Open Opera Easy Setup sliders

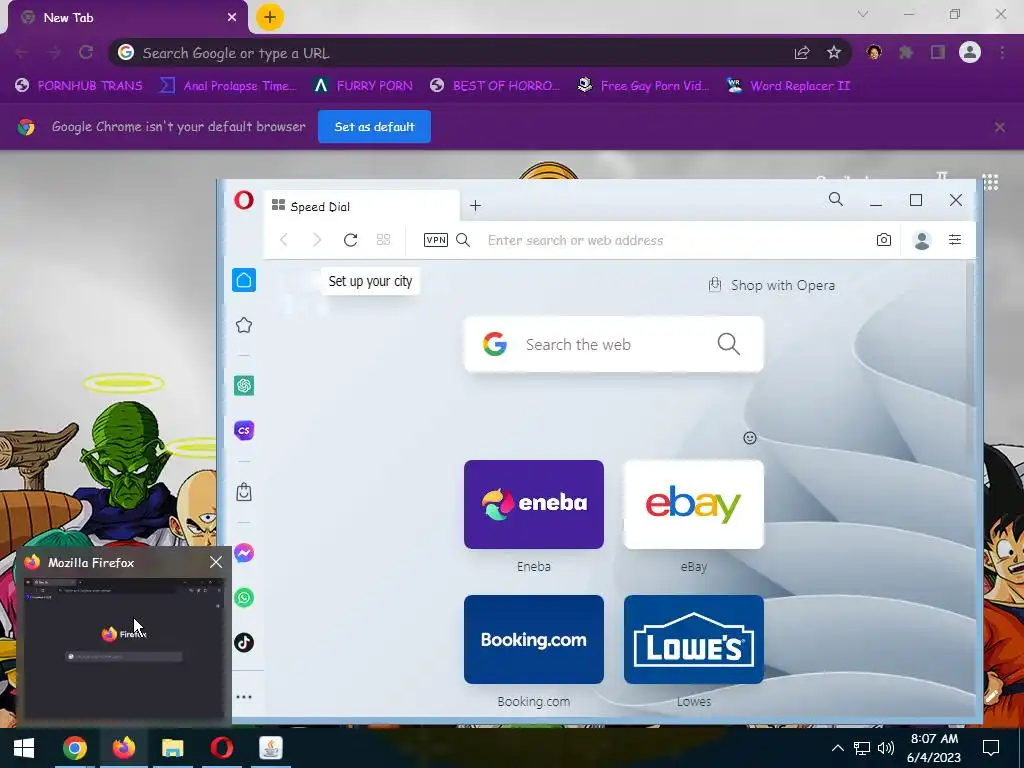coord(955,240)
